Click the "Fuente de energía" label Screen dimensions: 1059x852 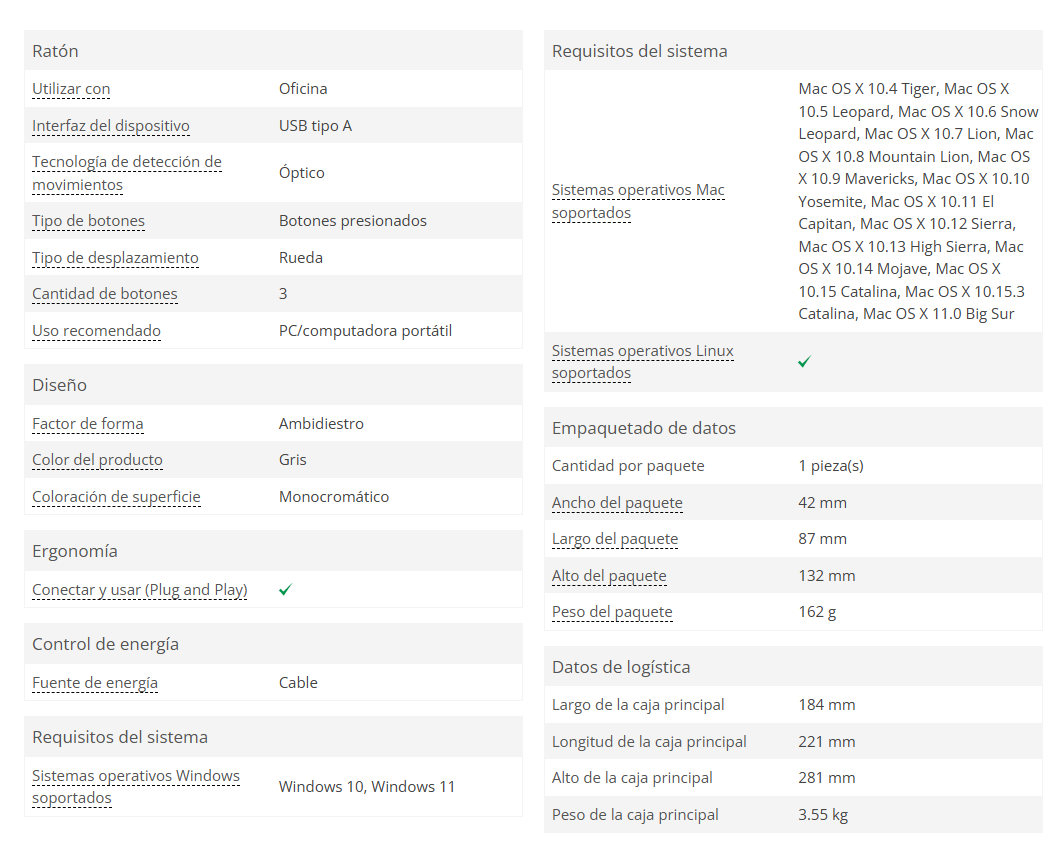pos(95,683)
